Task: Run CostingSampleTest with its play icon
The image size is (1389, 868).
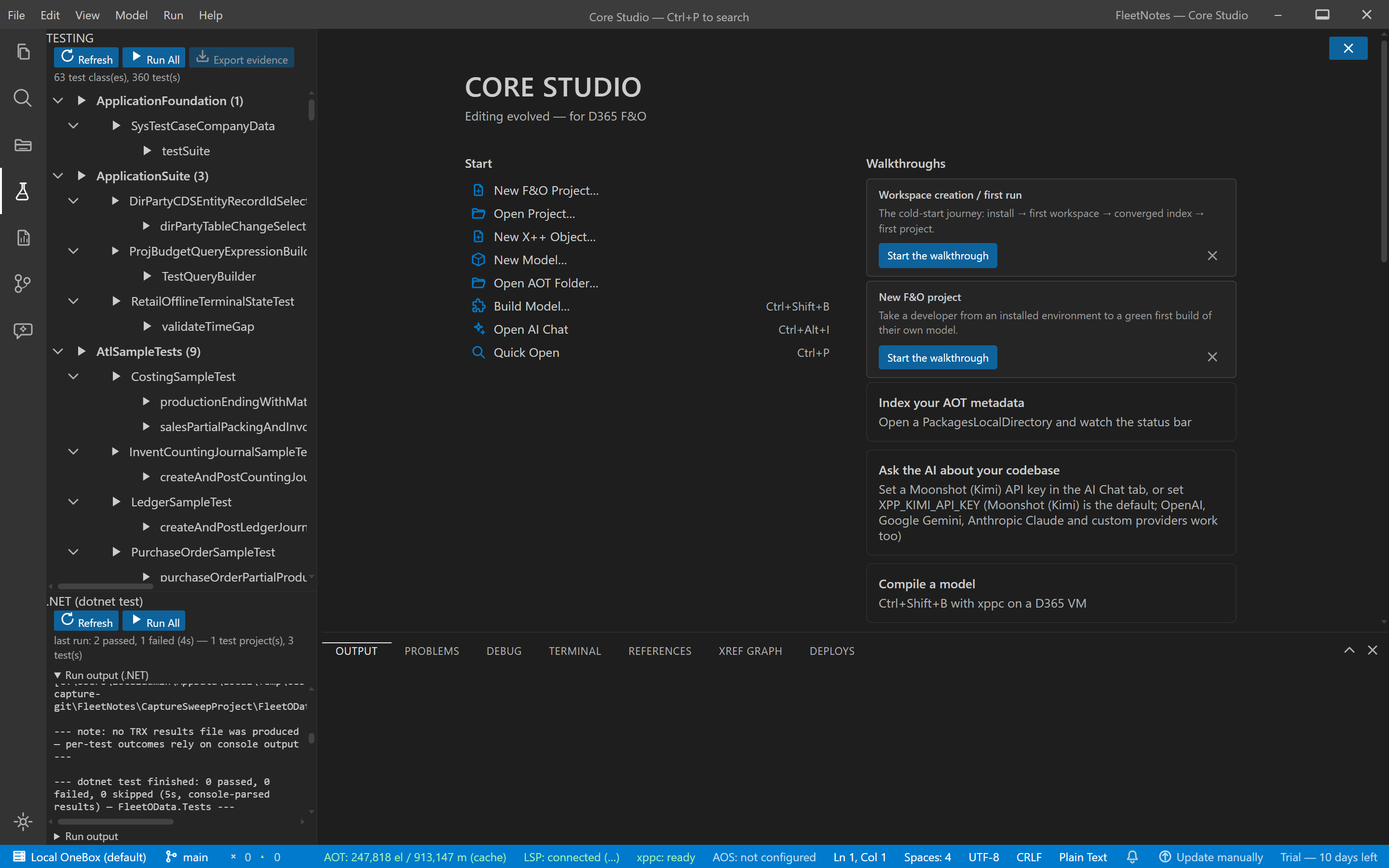Action: 117,376
